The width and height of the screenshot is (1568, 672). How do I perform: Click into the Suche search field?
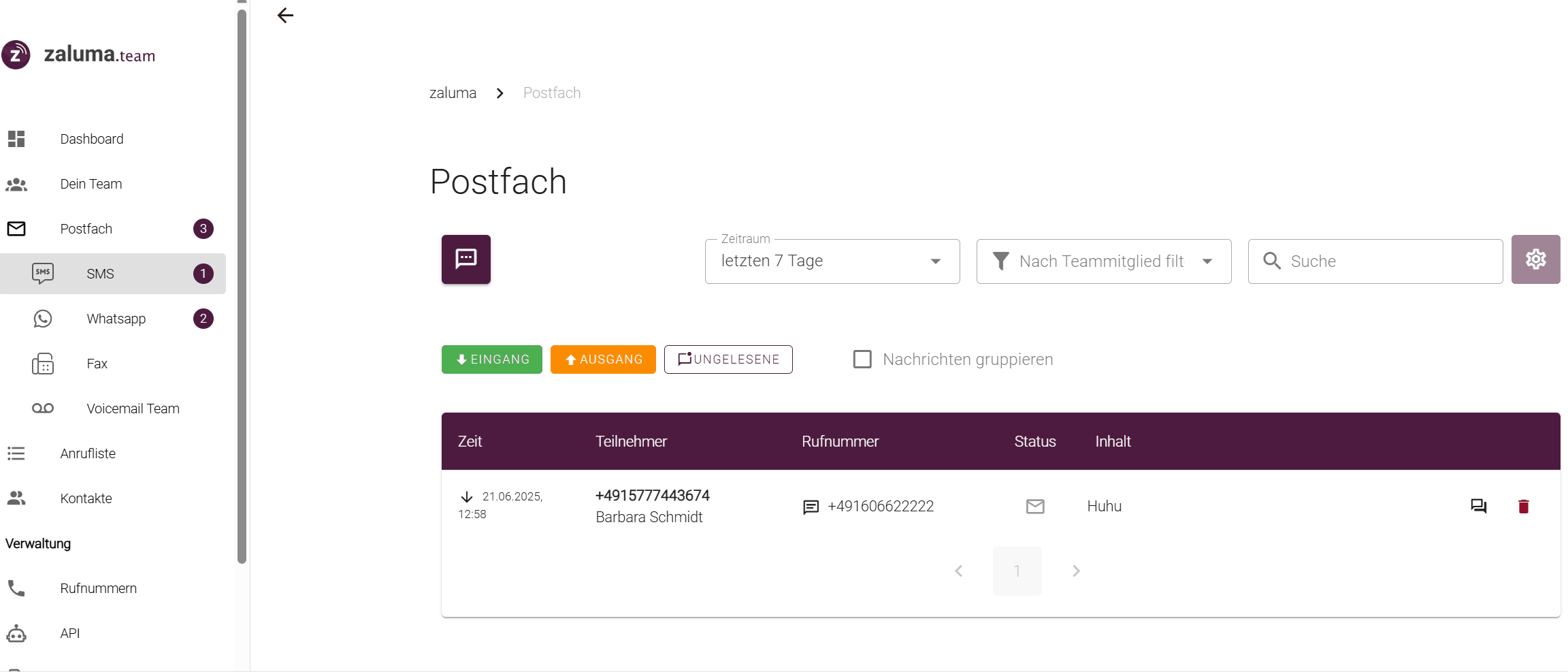click(x=1375, y=261)
